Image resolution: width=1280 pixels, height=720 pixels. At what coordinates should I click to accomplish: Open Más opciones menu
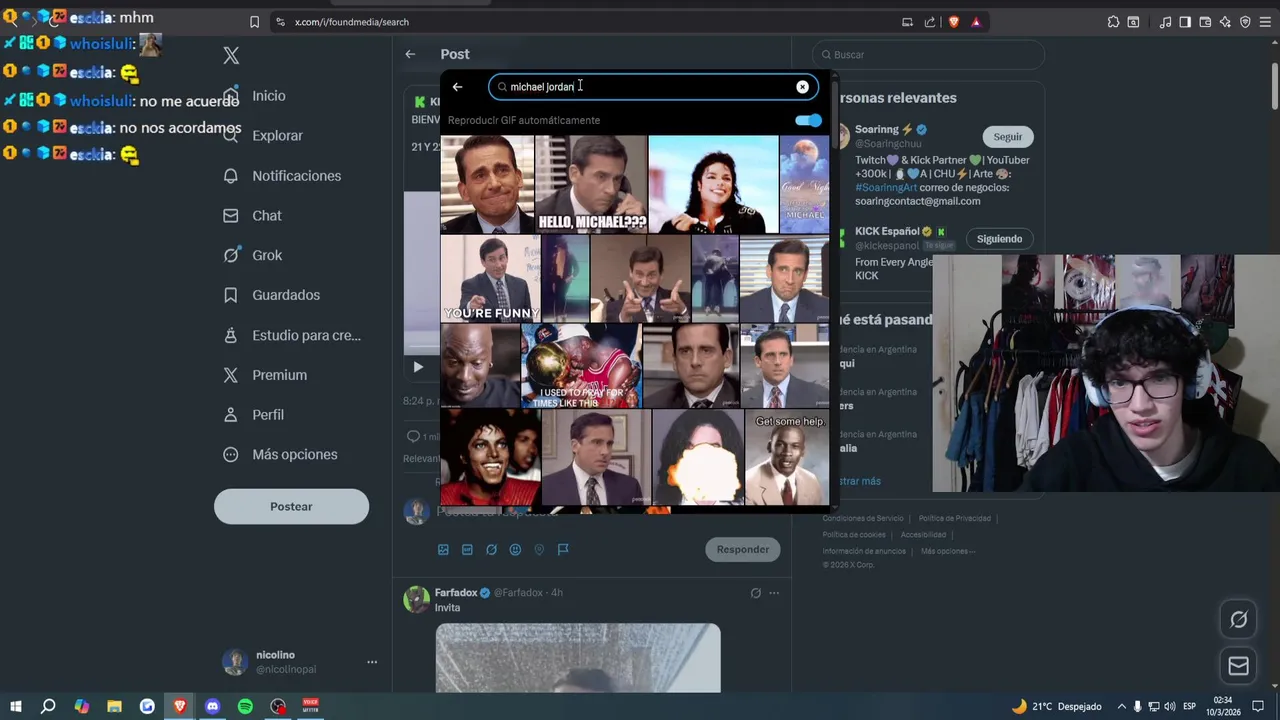280,455
